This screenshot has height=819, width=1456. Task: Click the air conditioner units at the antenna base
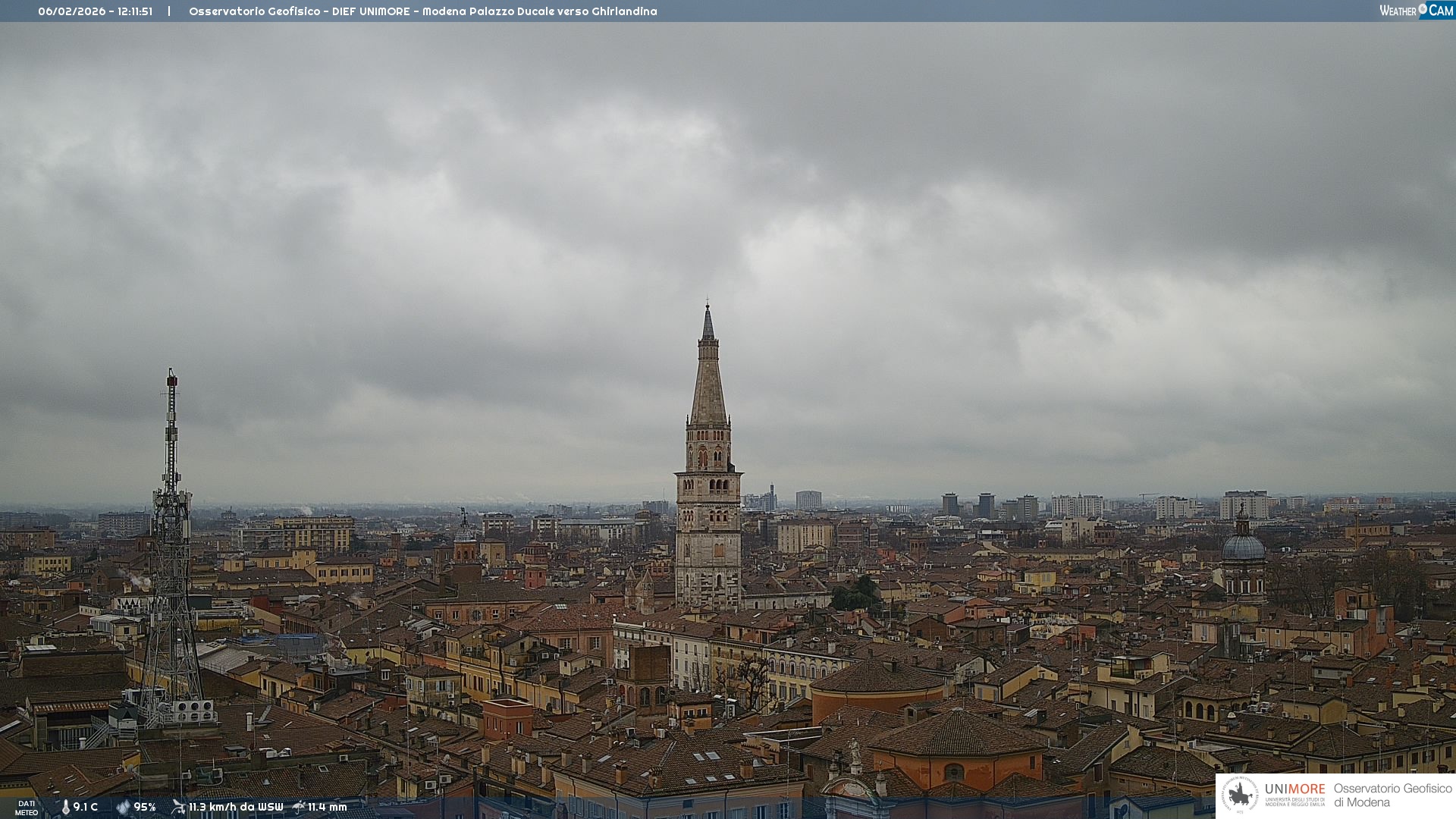(193, 711)
